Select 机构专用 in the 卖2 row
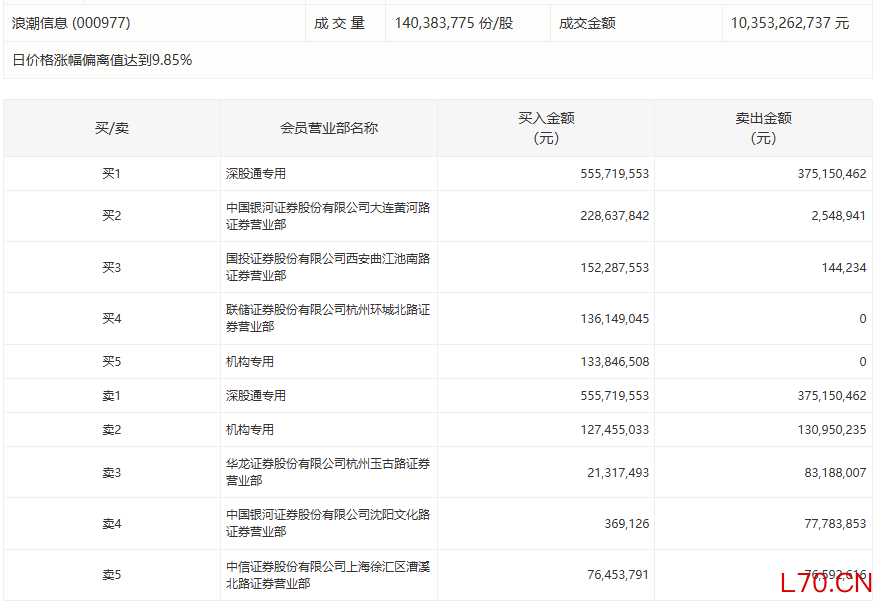 250,430
